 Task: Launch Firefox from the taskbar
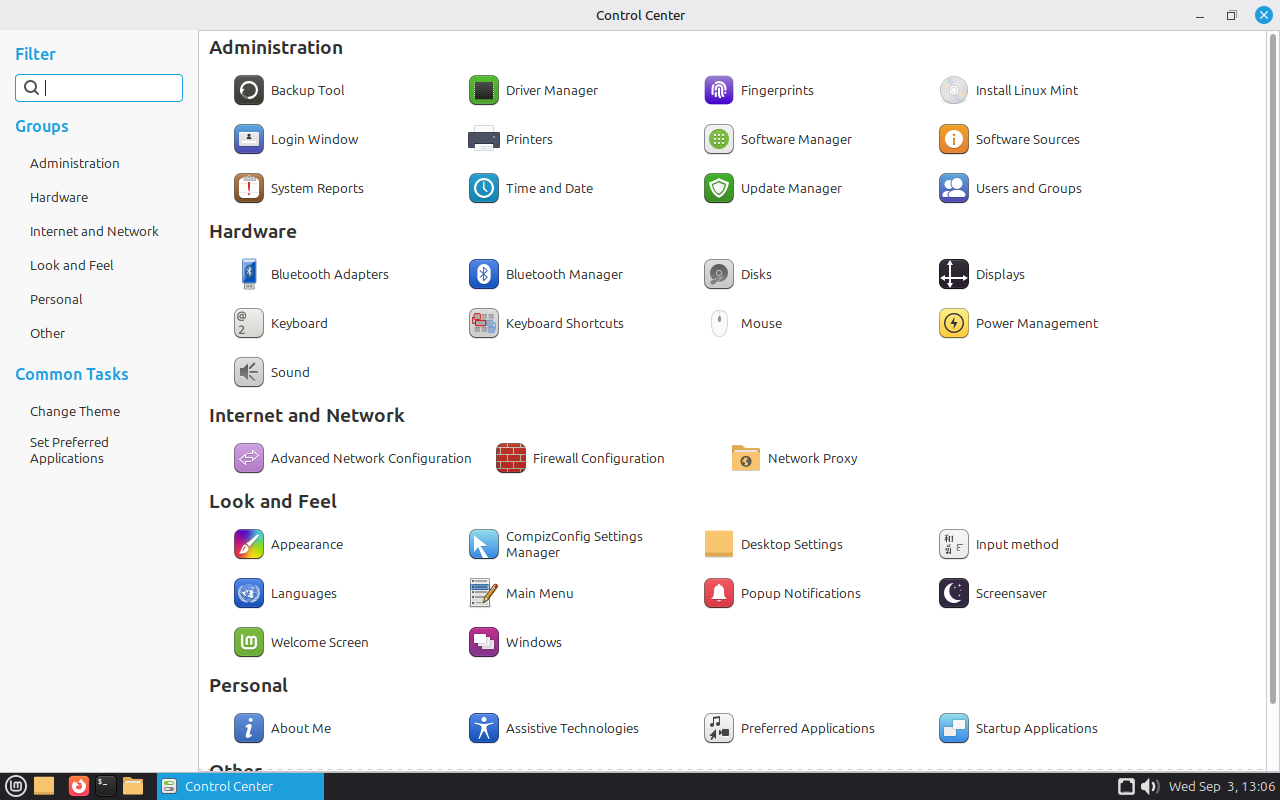point(78,786)
